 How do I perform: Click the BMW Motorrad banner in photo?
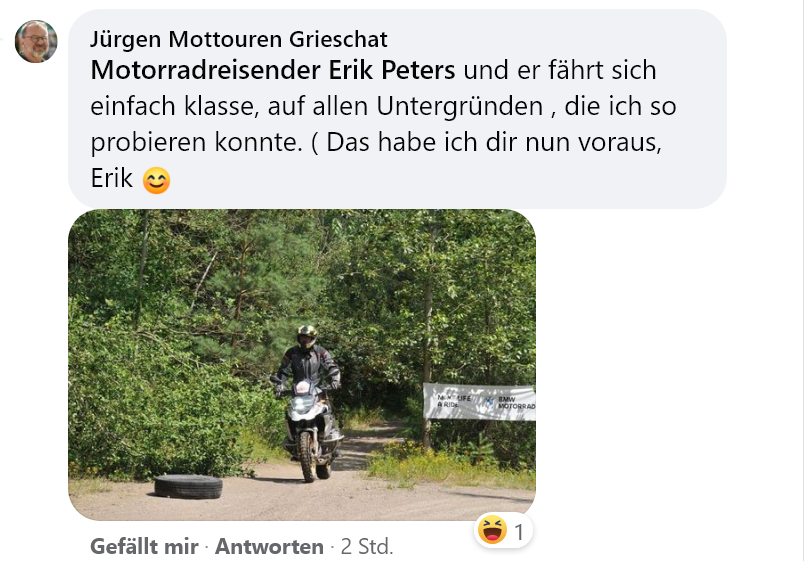pyautogui.click(x=479, y=401)
